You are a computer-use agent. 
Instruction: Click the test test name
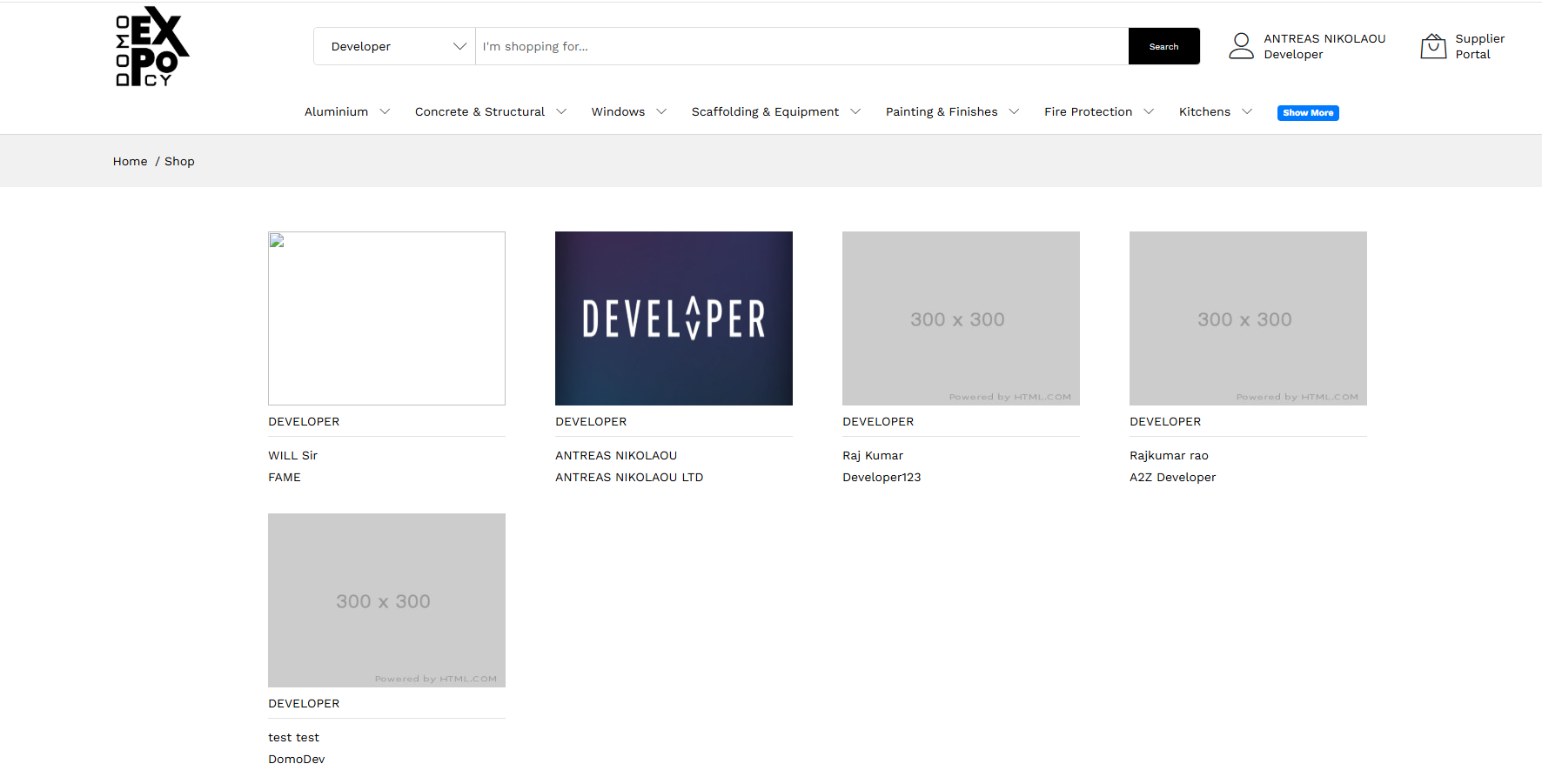pos(293,737)
